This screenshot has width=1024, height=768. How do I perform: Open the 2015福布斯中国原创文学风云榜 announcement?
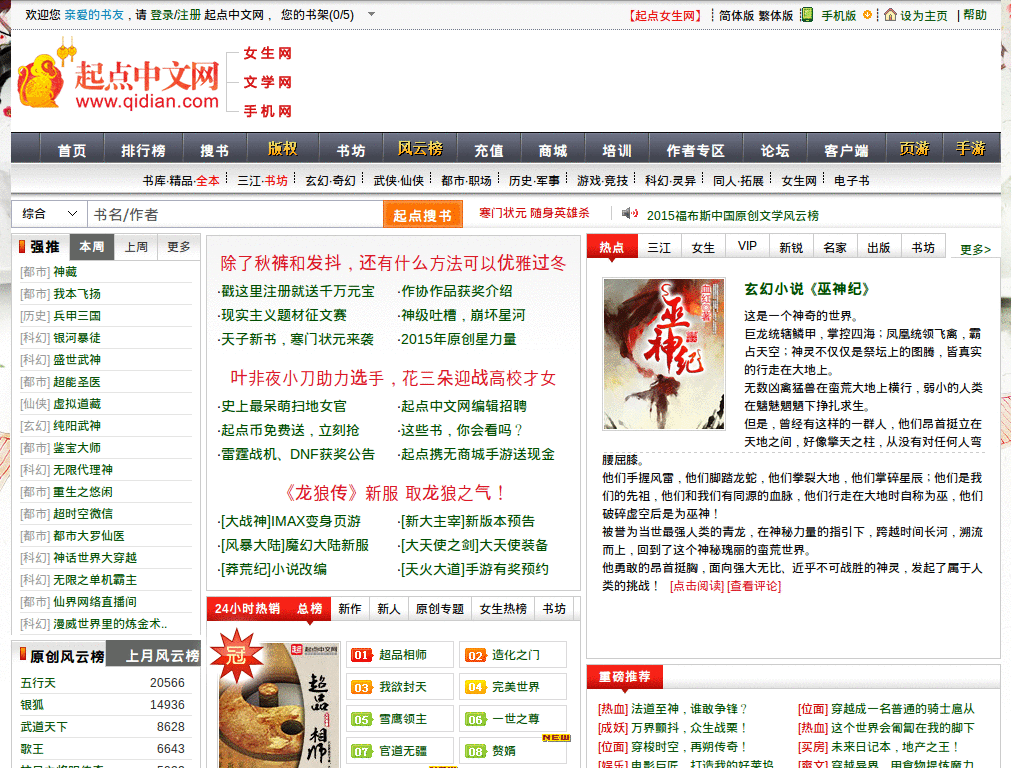(733, 216)
